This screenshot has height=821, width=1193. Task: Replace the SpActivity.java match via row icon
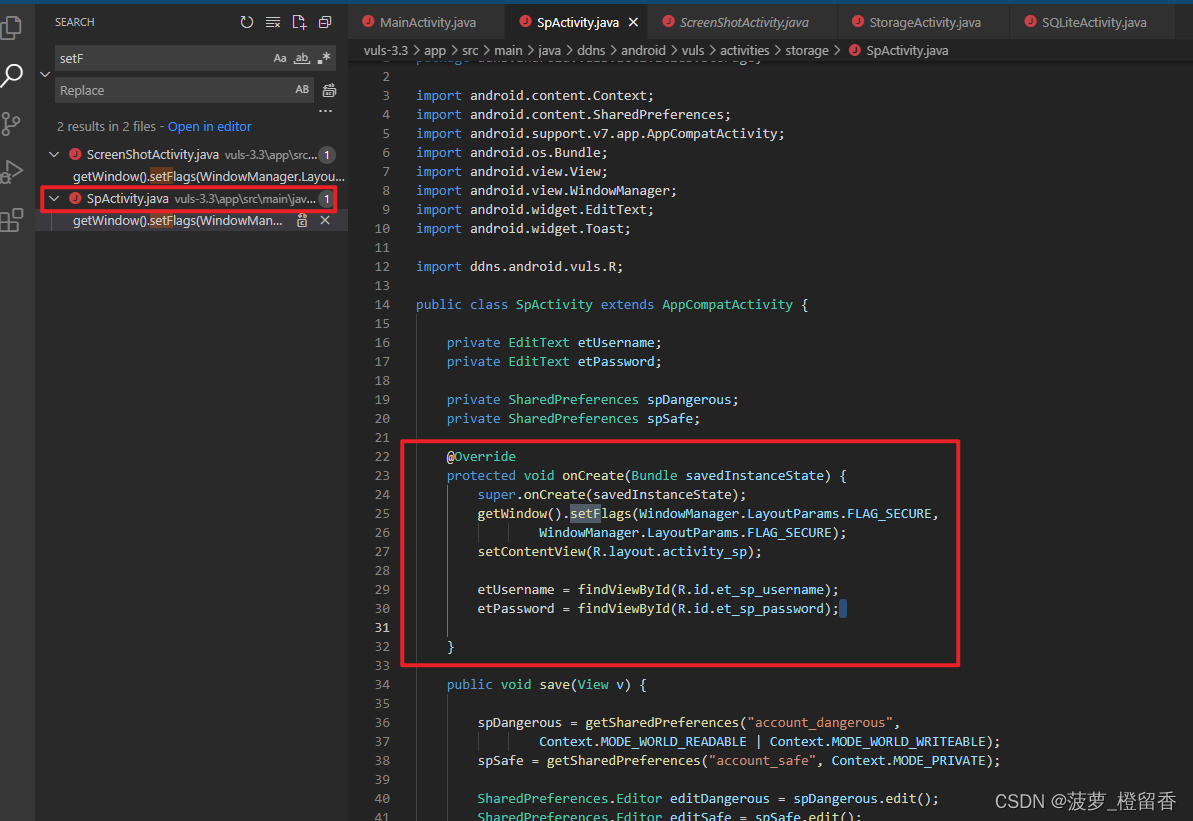coord(302,221)
